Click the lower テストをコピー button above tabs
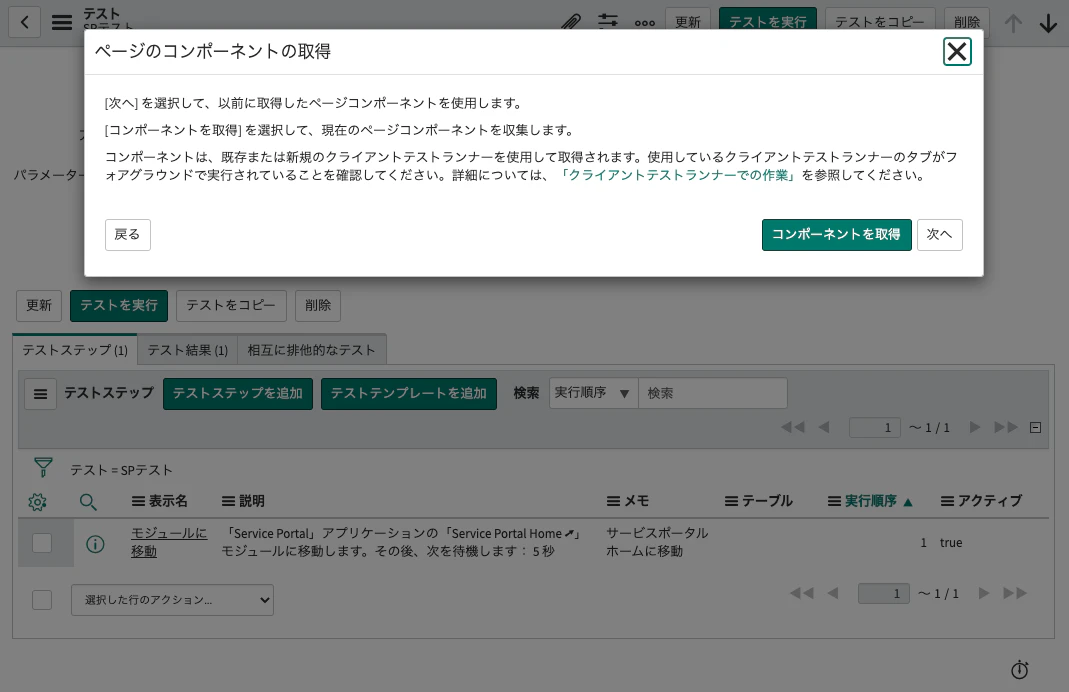The width and height of the screenshot is (1069, 692). point(231,305)
